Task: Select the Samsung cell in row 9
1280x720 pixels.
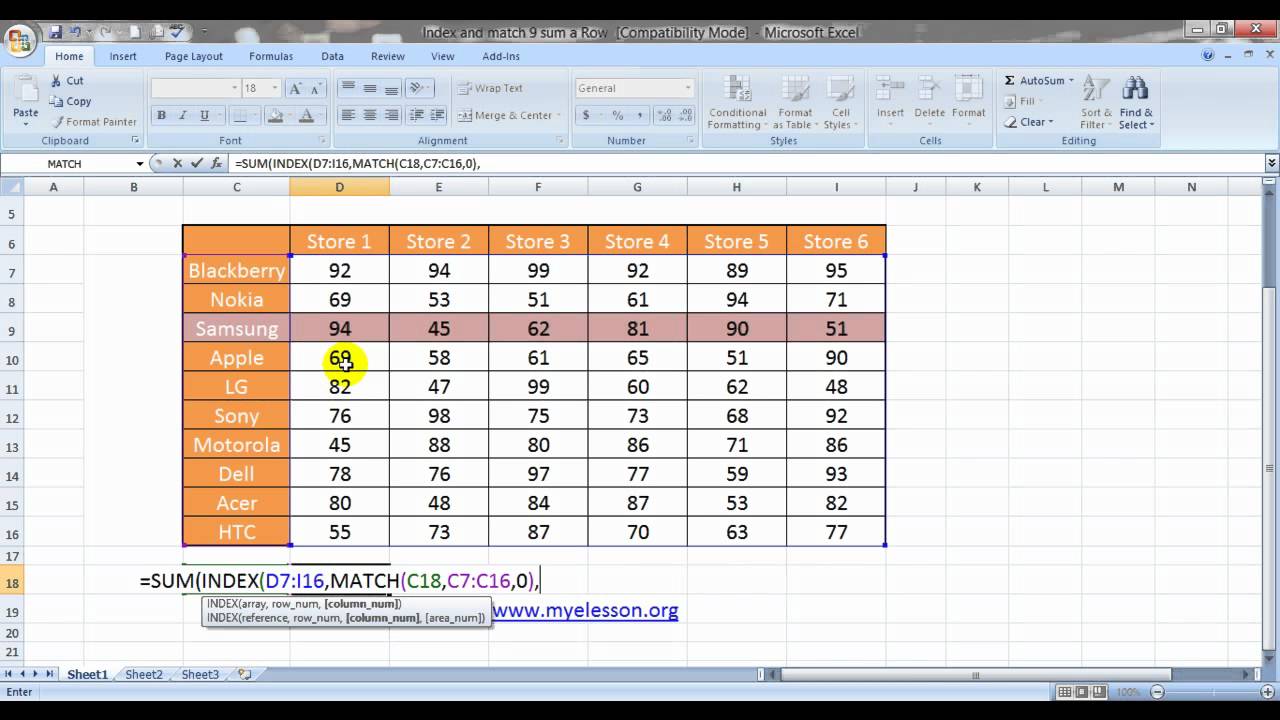Action: click(x=237, y=329)
